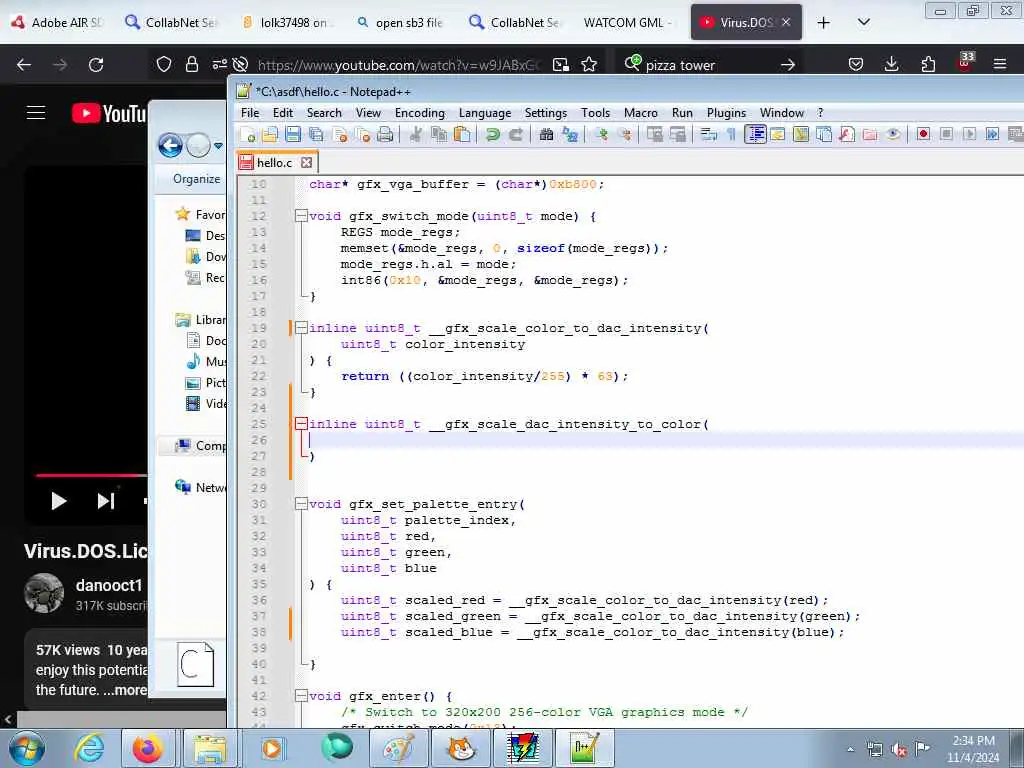Bookmark this page with the star icon
1024x768 pixels.
(589, 64)
